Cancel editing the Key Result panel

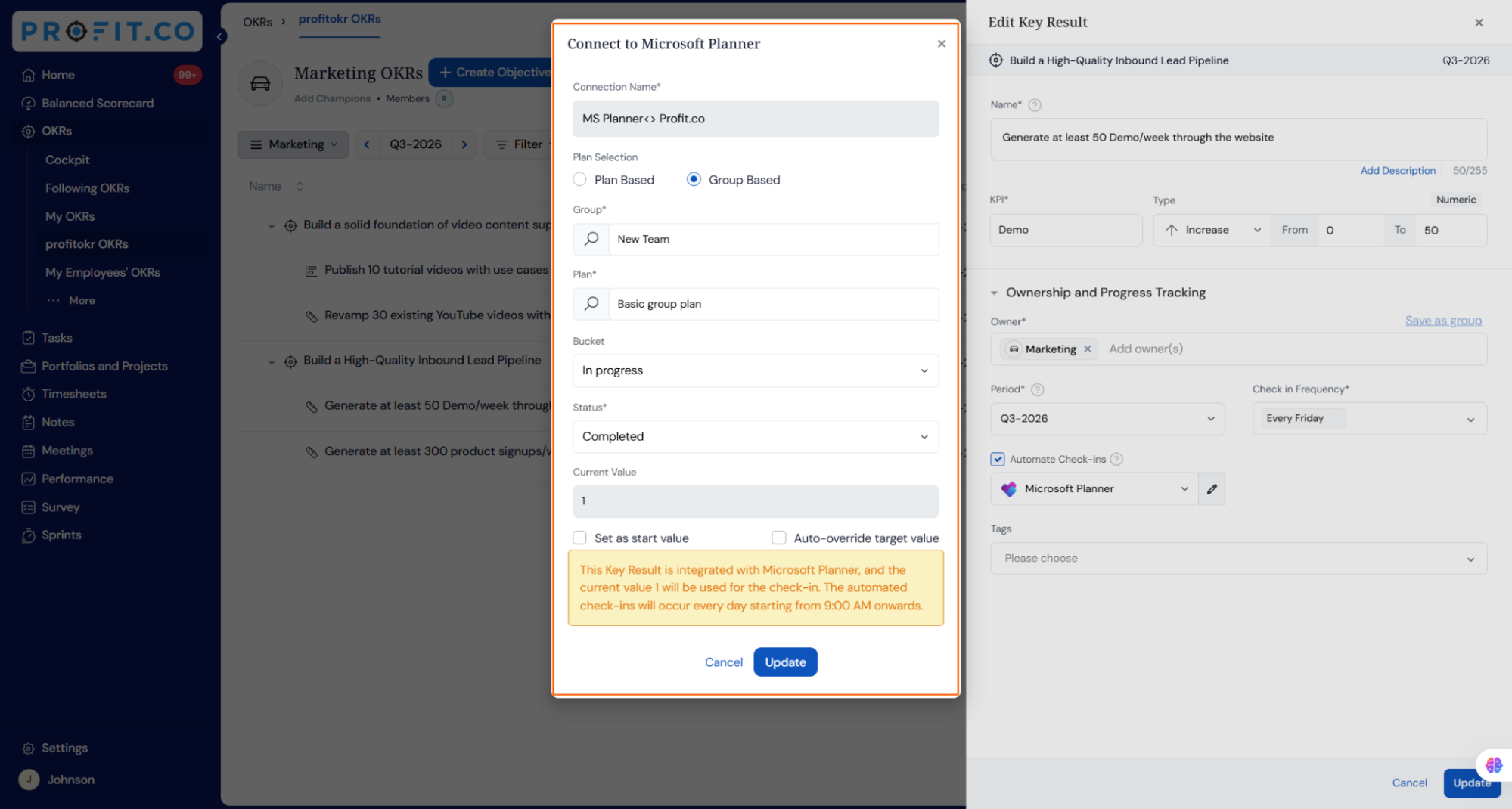pyautogui.click(x=1410, y=783)
